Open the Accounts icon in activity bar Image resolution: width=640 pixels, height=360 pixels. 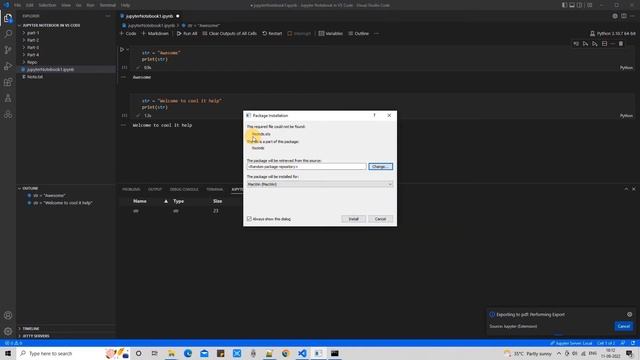[x=8, y=315]
